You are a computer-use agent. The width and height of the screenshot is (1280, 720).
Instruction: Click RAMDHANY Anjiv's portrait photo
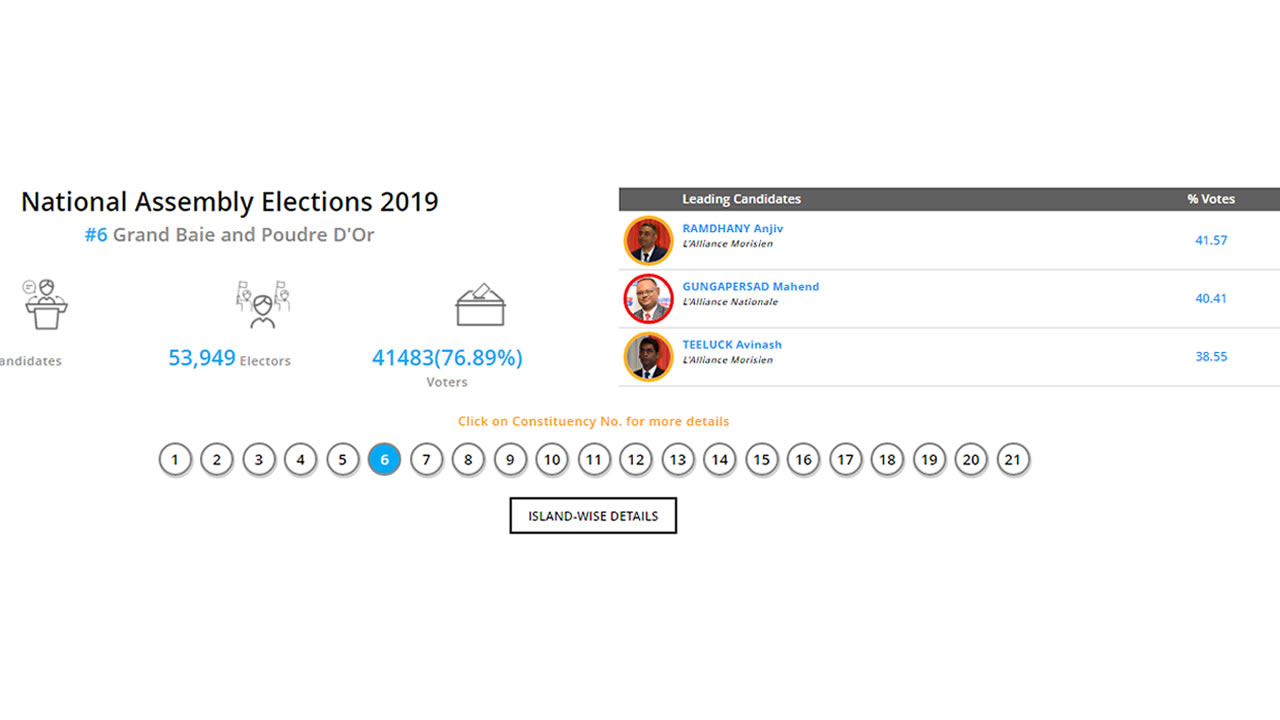click(x=648, y=240)
